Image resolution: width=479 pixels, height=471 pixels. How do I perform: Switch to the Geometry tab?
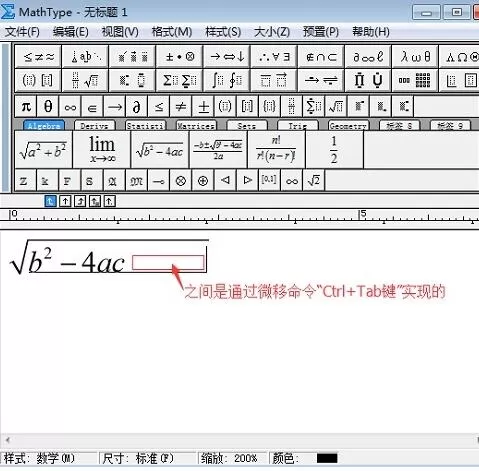[348, 126]
